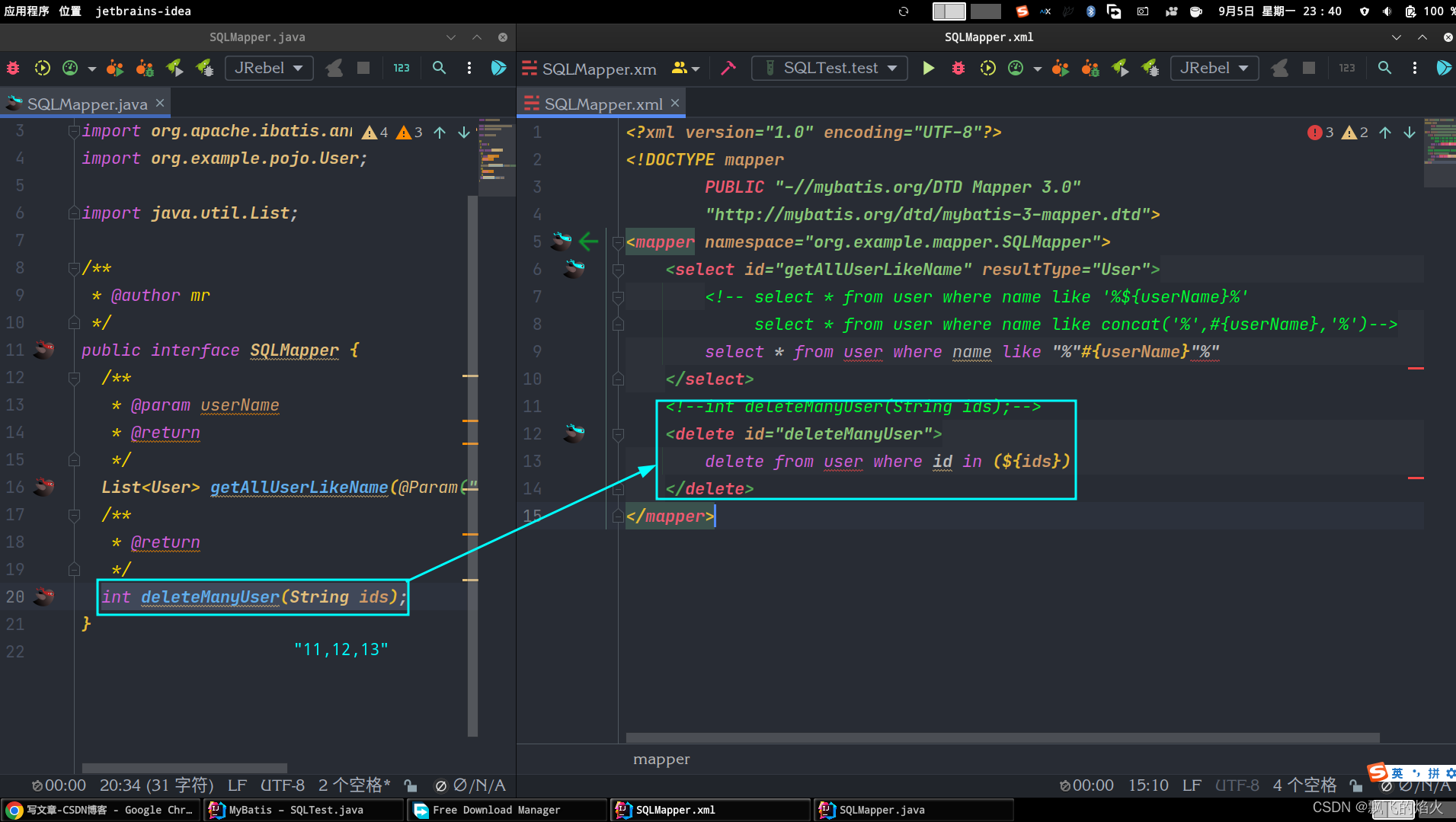
Task: Click the UTF-8 encoding in SQLMapper.xml status bar
Action: [x=1237, y=785]
